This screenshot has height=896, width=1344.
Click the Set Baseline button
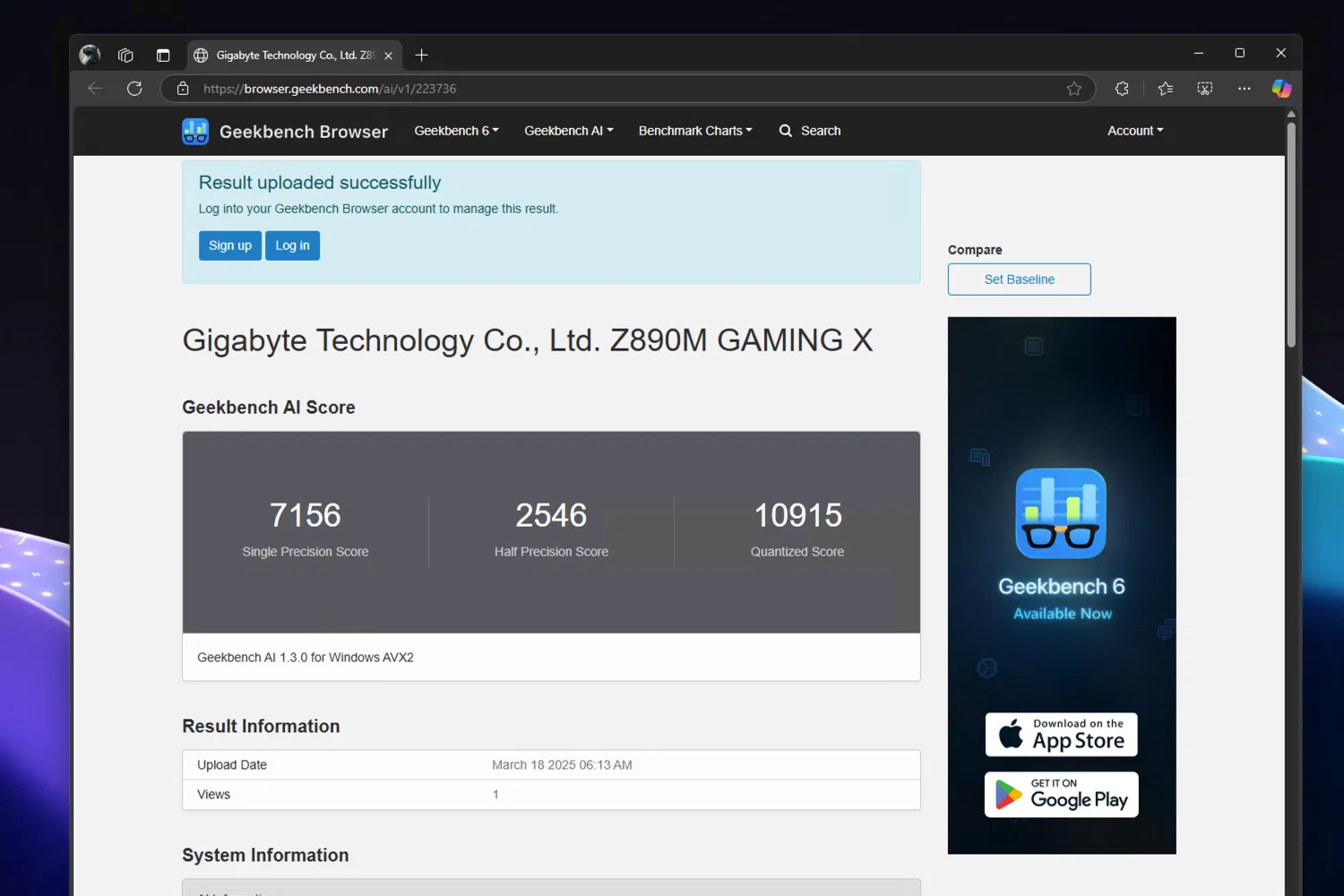click(1020, 280)
